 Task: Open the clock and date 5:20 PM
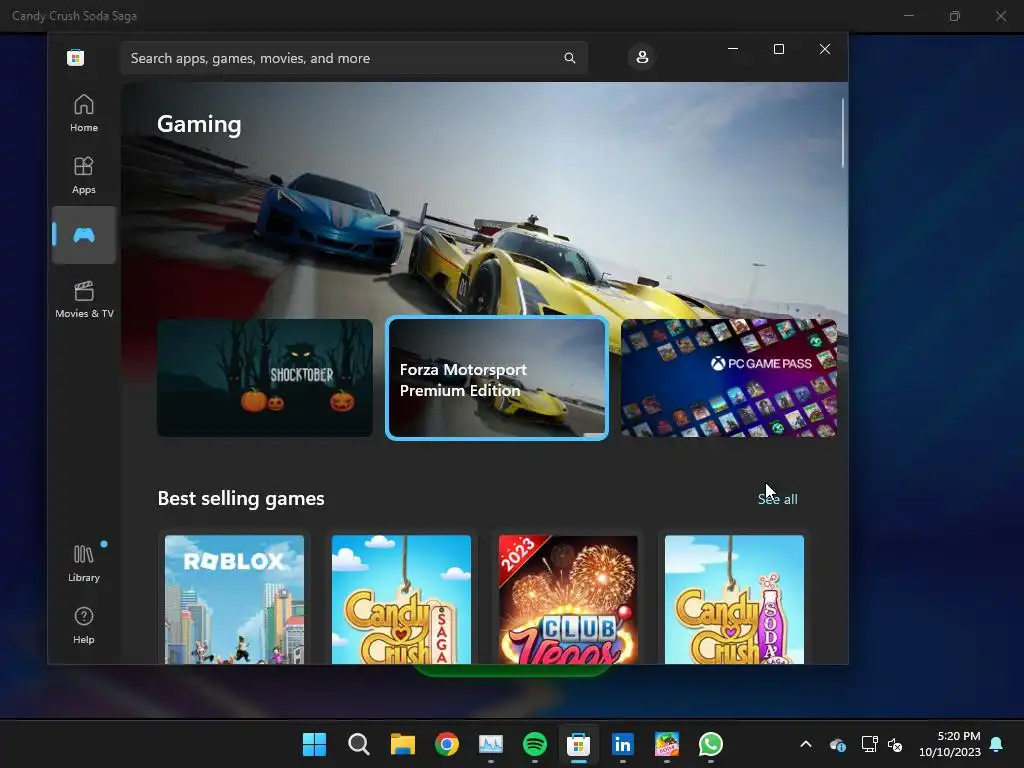click(950, 744)
